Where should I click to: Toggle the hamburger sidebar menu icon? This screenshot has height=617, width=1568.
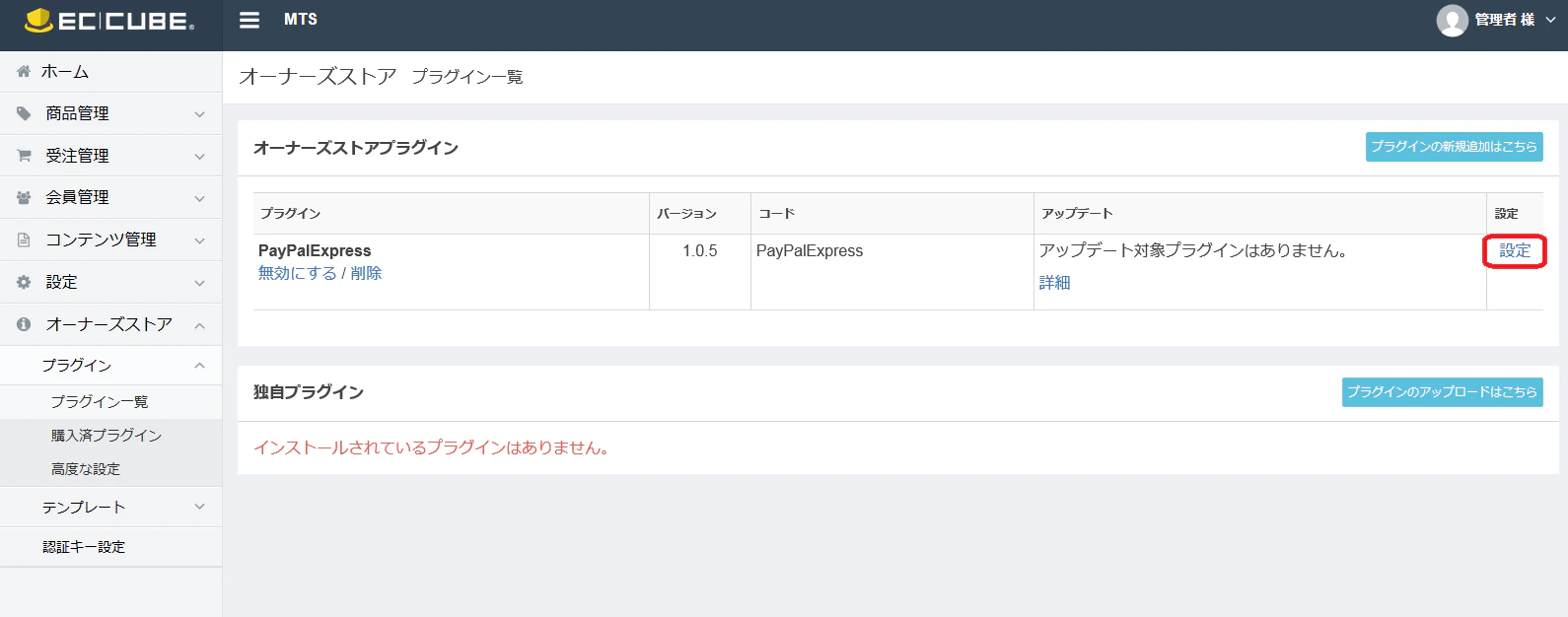(249, 20)
